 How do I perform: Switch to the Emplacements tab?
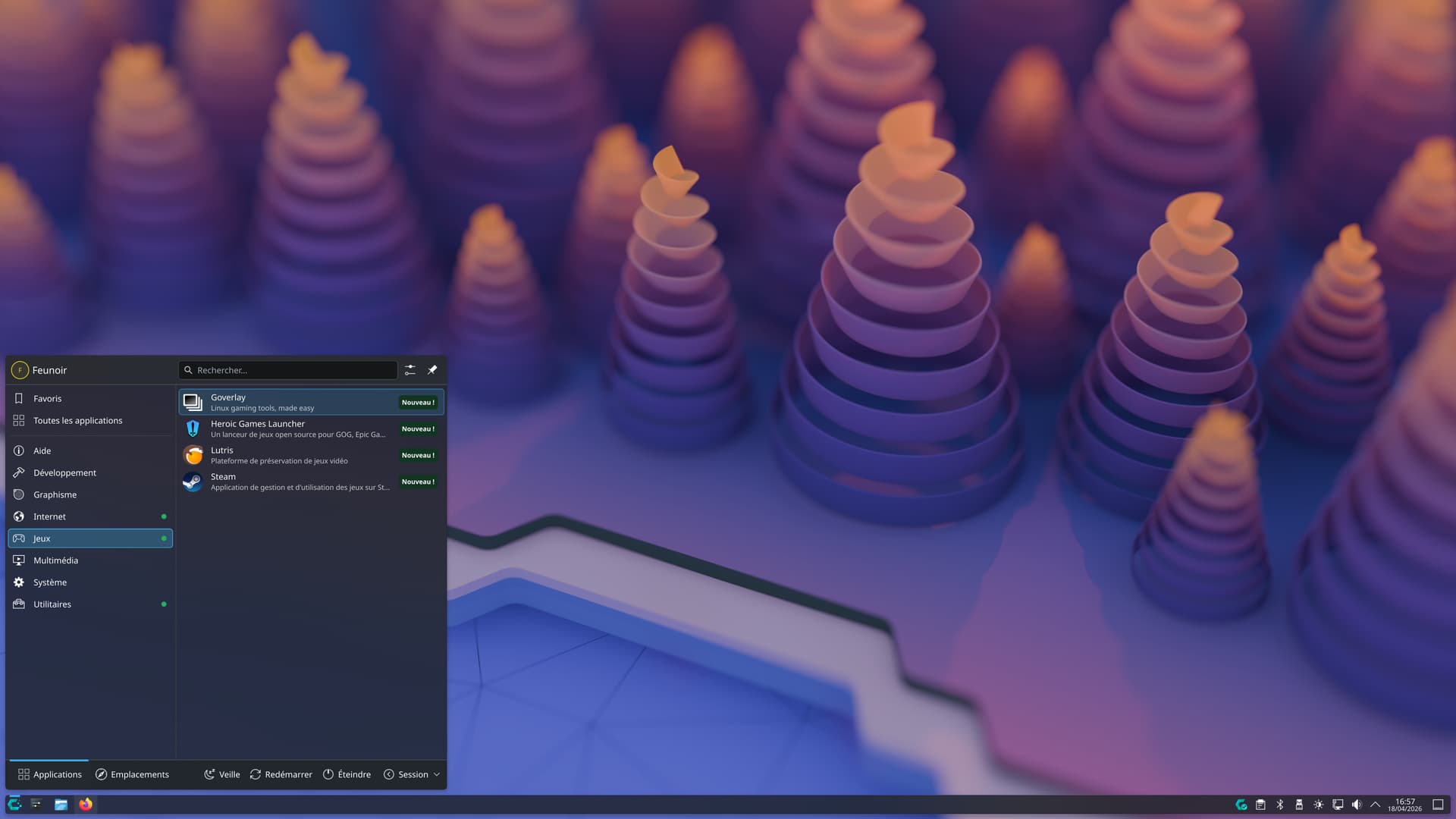click(132, 774)
